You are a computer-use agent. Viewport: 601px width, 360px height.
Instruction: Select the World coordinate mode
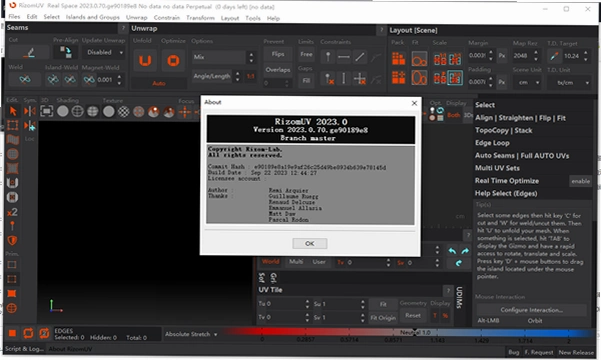(270, 261)
